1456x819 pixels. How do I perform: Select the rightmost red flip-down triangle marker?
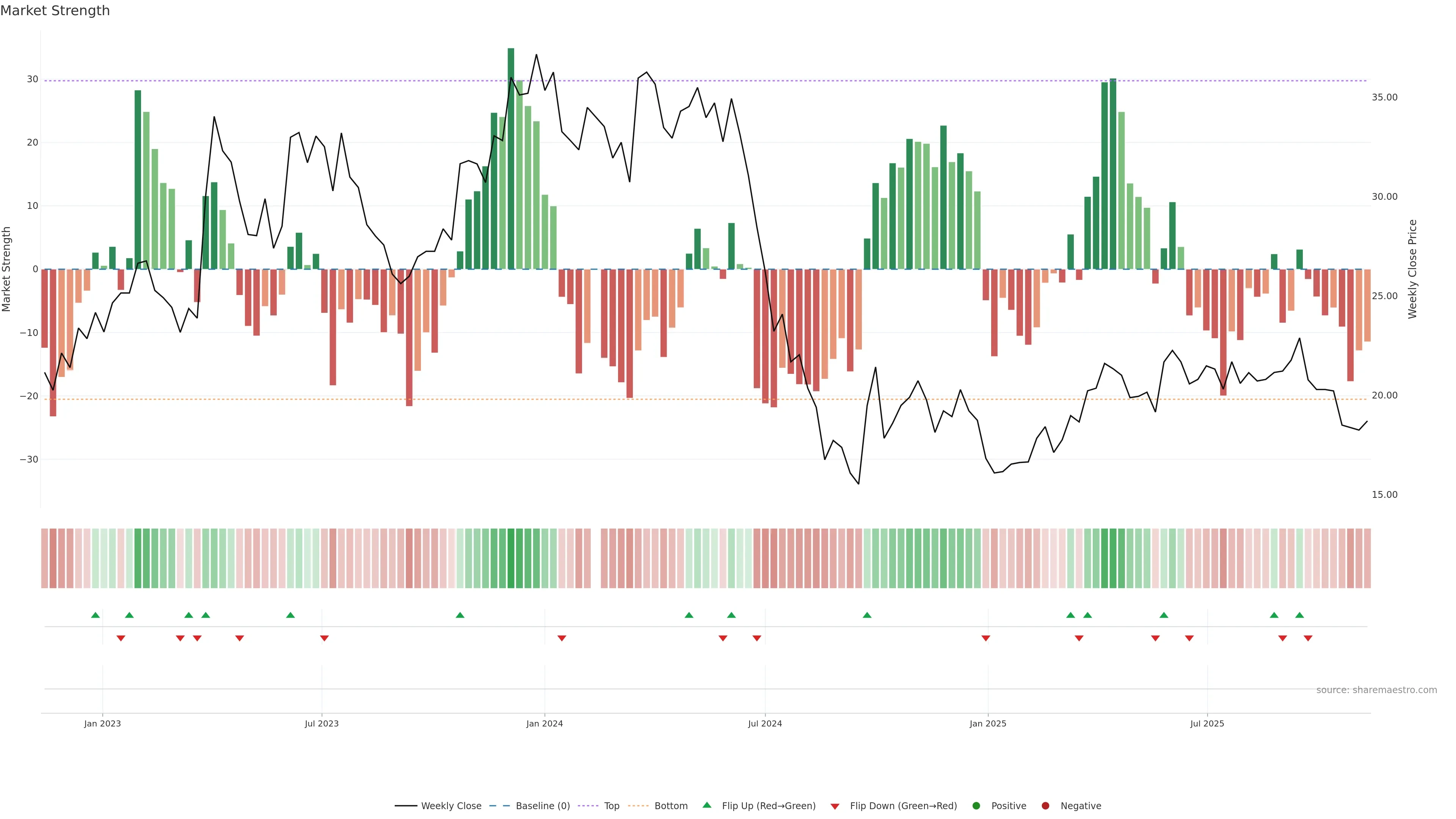[x=1308, y=638]
